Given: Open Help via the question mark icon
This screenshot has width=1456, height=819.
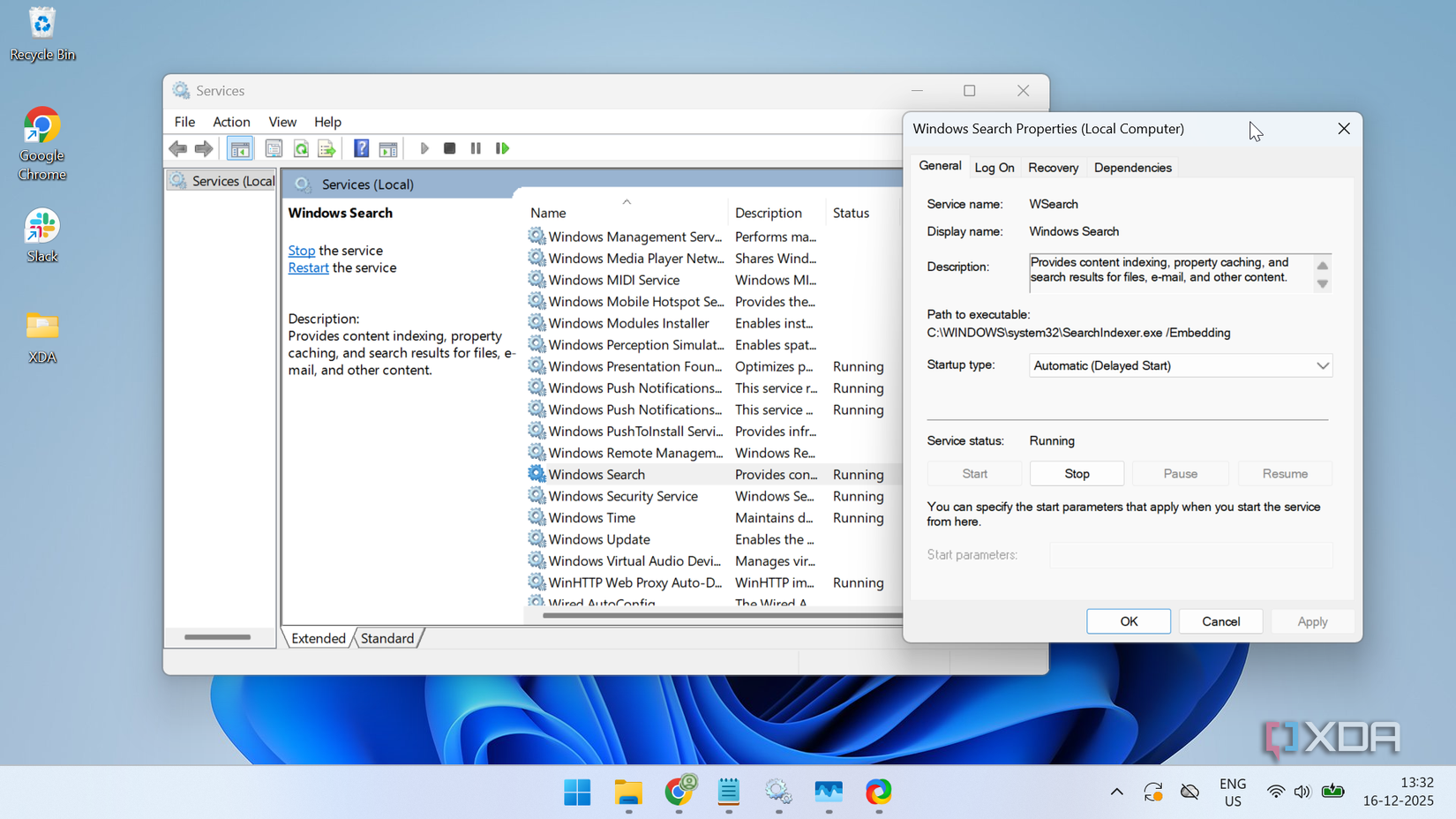Looking at the screenshot, I should (361, 147).
